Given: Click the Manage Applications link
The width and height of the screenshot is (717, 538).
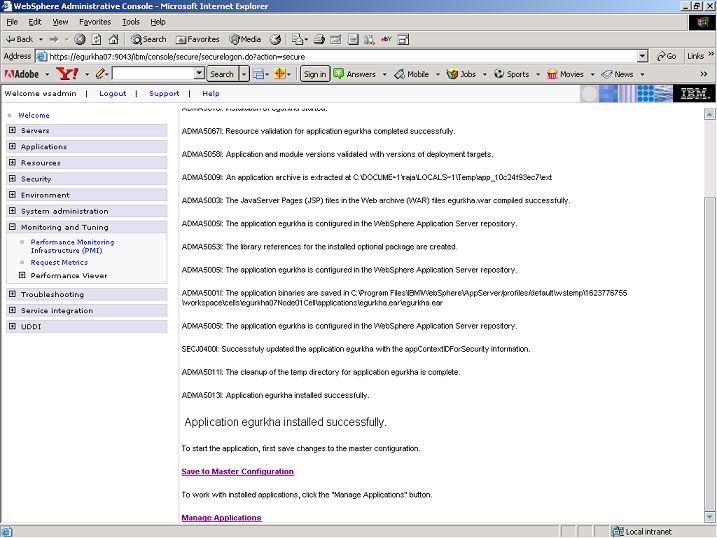Looking at the screenshot, I should coord(221,517).
